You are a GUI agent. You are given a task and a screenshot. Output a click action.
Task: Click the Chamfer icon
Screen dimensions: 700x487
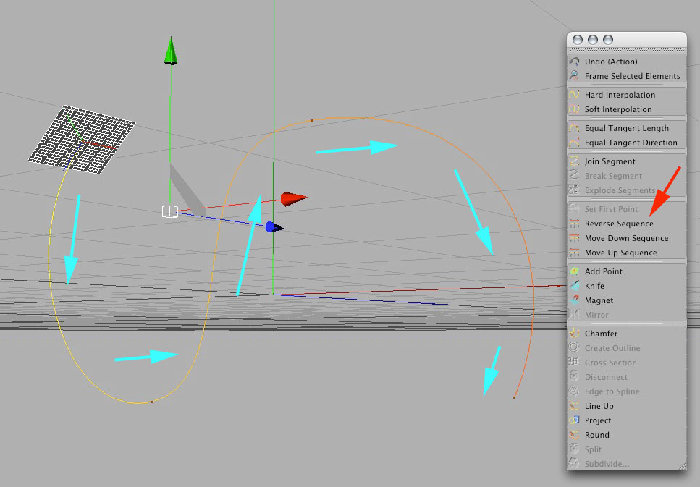click(x=575, y=333)
